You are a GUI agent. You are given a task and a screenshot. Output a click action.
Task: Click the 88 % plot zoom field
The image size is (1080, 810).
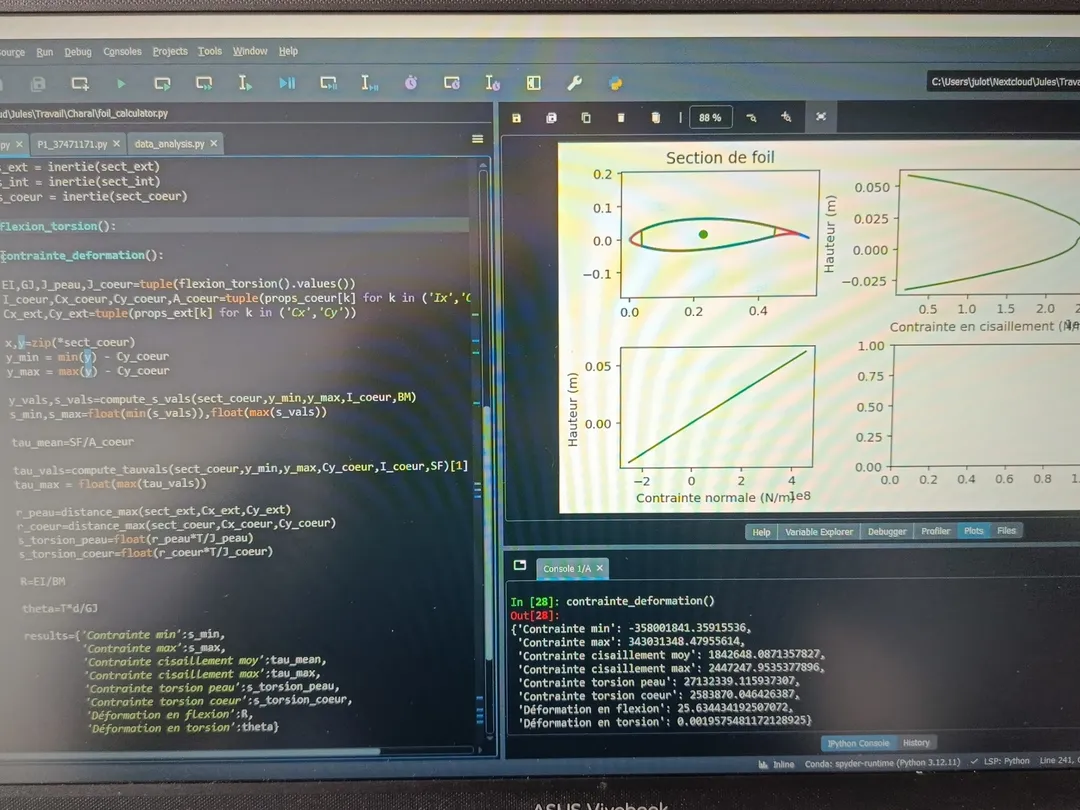[x=710, y=118]
